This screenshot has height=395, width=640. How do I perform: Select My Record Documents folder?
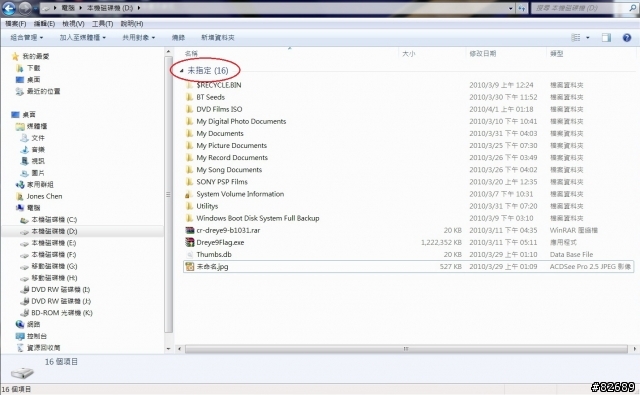coord(232,158)
